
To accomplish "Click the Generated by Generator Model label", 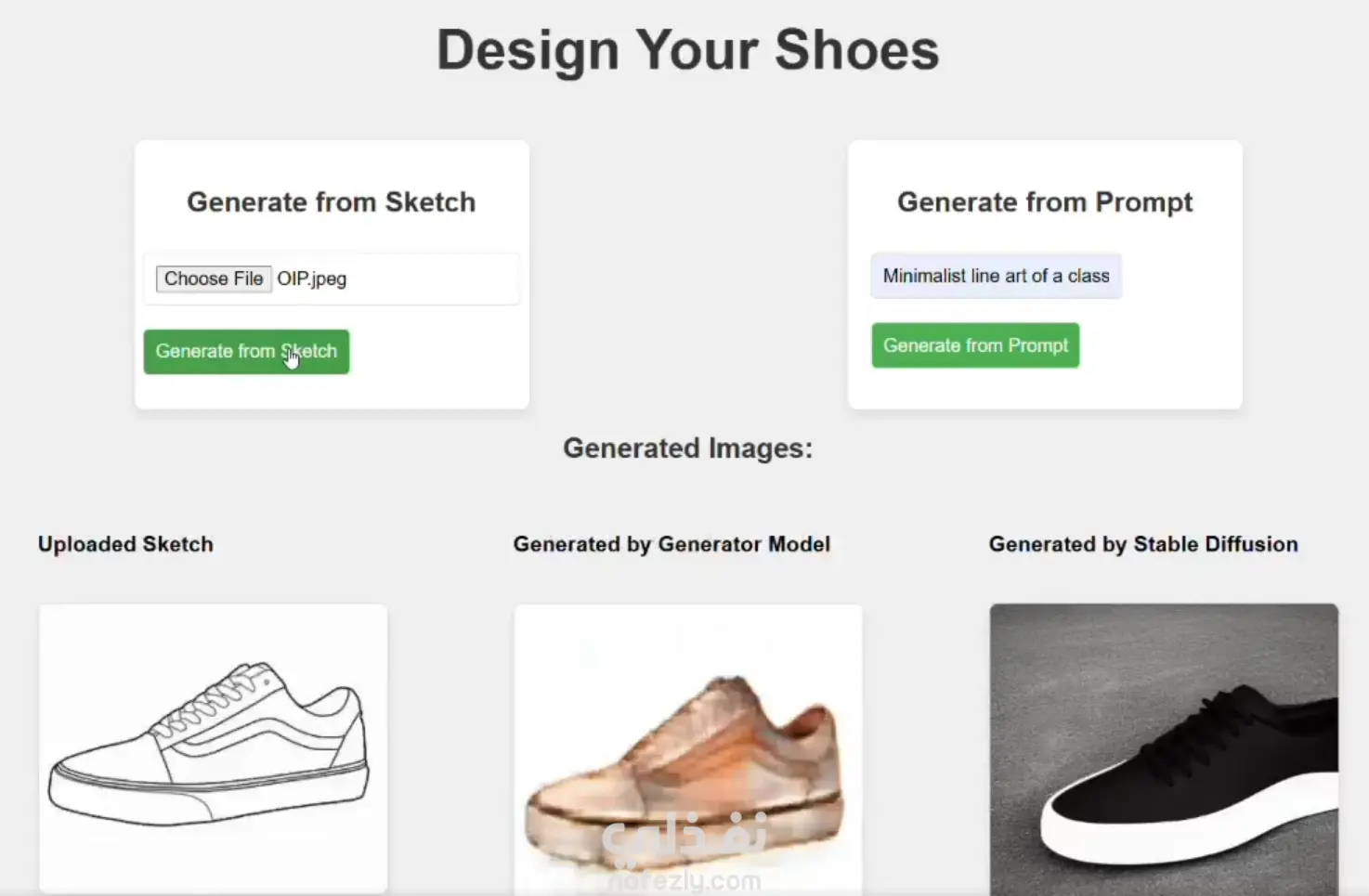I will 671,544.
